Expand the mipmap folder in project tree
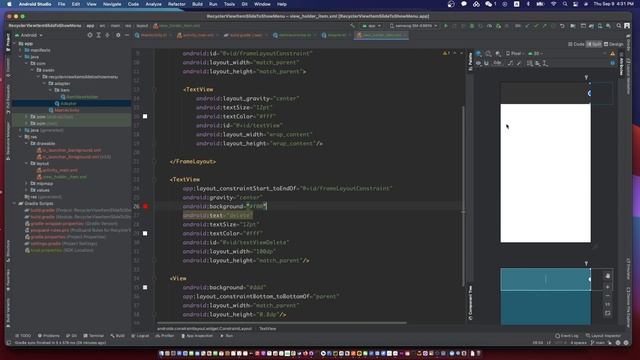Image resolution: width=640 pixels, height=360 pixels. click(27, 183)
